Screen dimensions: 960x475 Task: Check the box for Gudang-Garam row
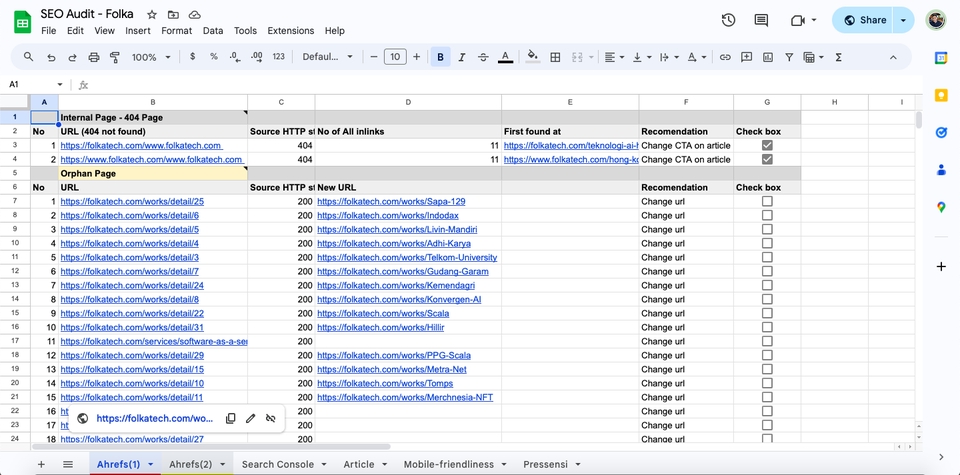(x=767, y=271)
